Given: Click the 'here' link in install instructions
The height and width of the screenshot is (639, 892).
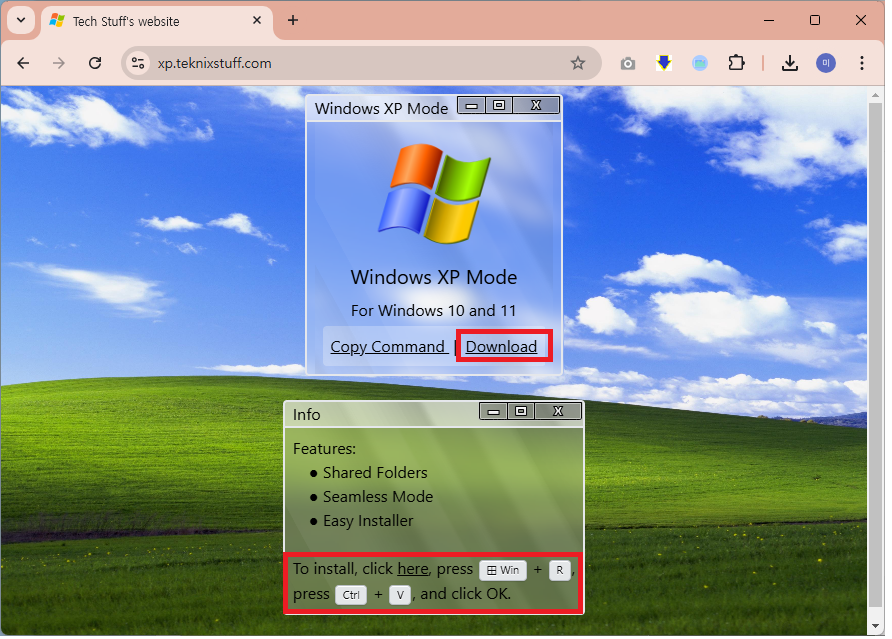Looking at the screenshot, I should tap(412, 568).
